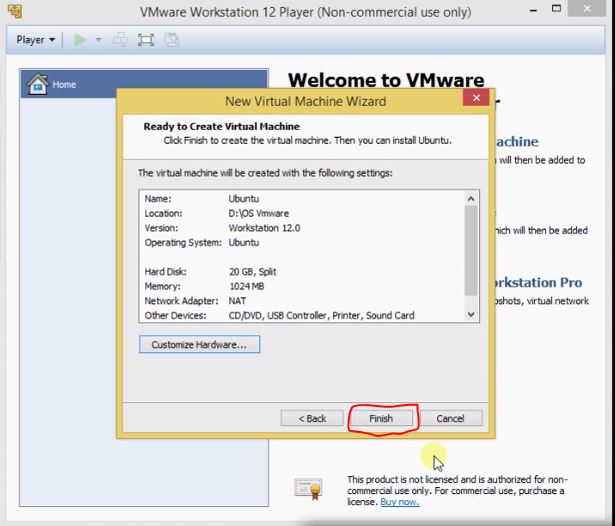
Task: Click the settings list scrollbar thumb
Action: coord(471,250)
